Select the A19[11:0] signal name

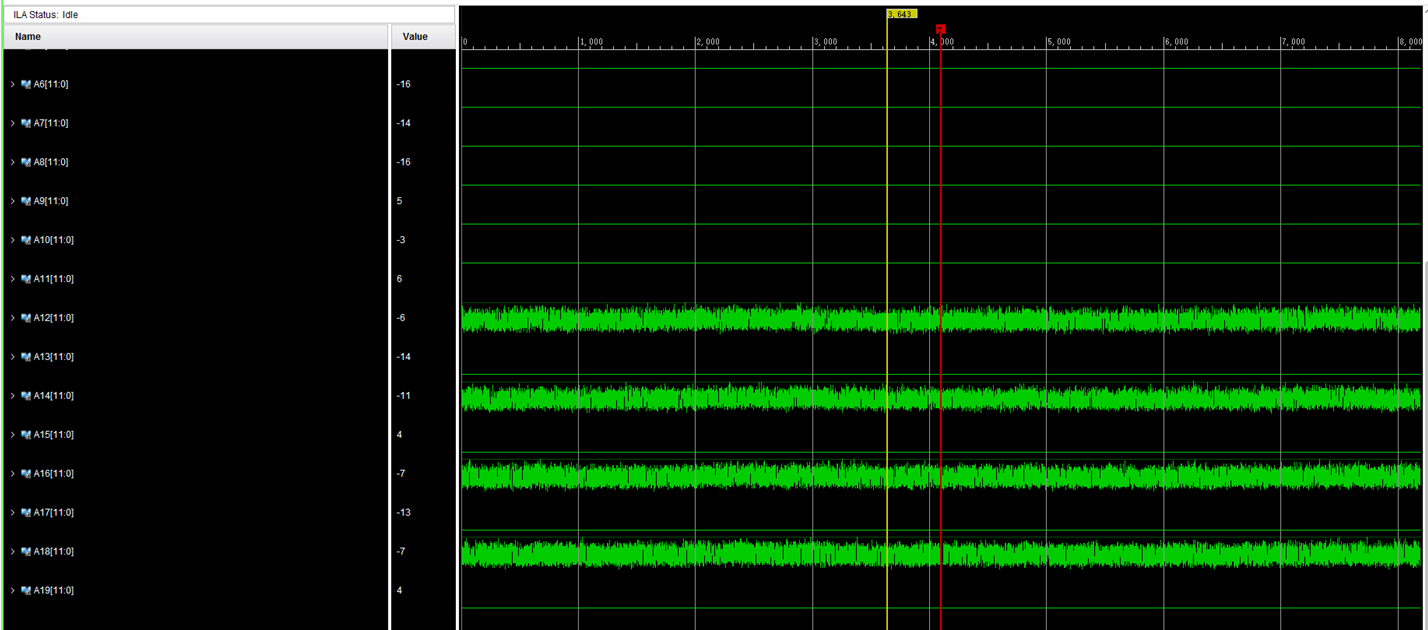click(x=54, y=592)
